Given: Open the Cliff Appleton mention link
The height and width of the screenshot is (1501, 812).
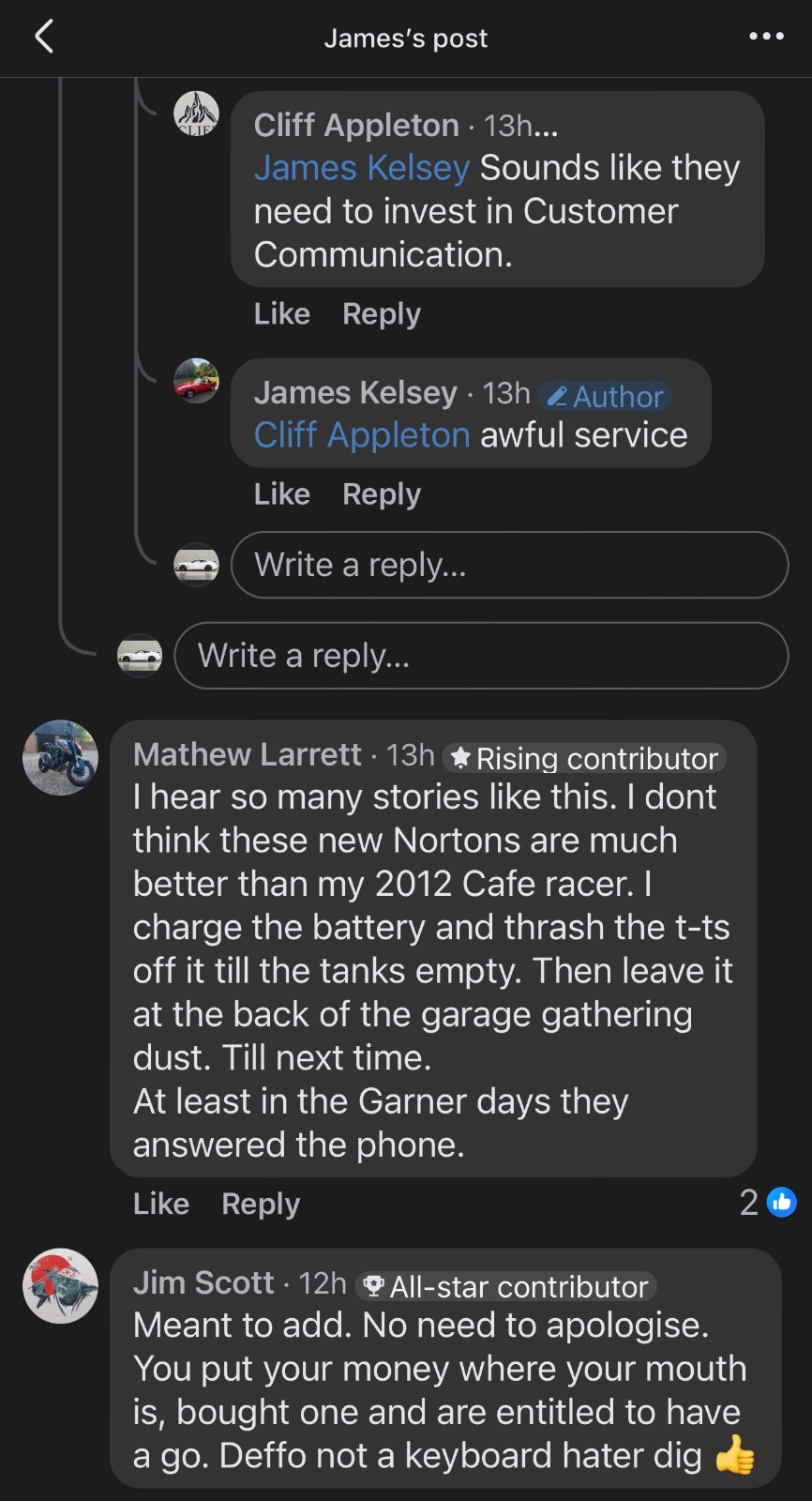Looking at the screenshot, I should point(361,435).
